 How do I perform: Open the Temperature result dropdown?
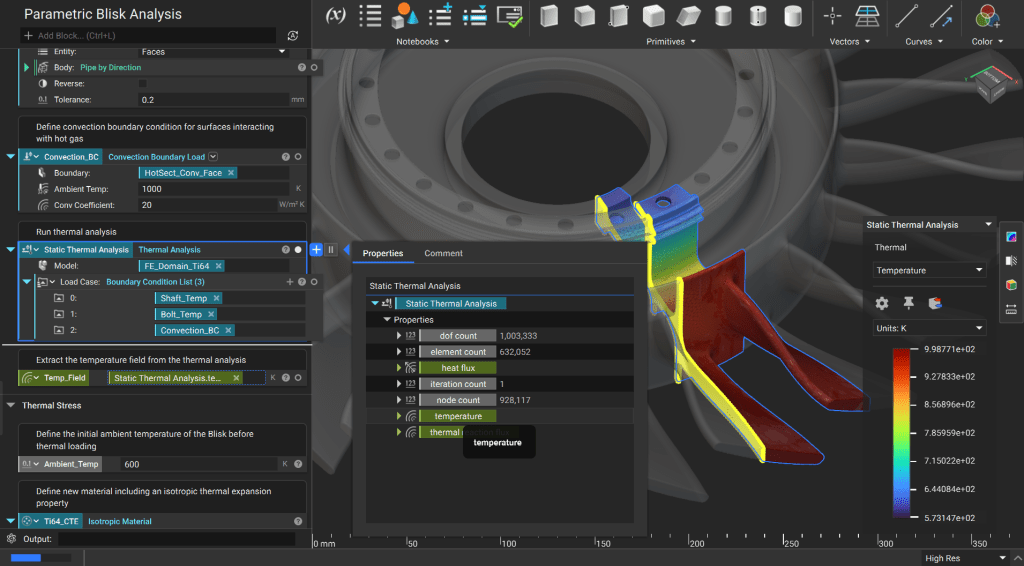click(x=929, y=270)
